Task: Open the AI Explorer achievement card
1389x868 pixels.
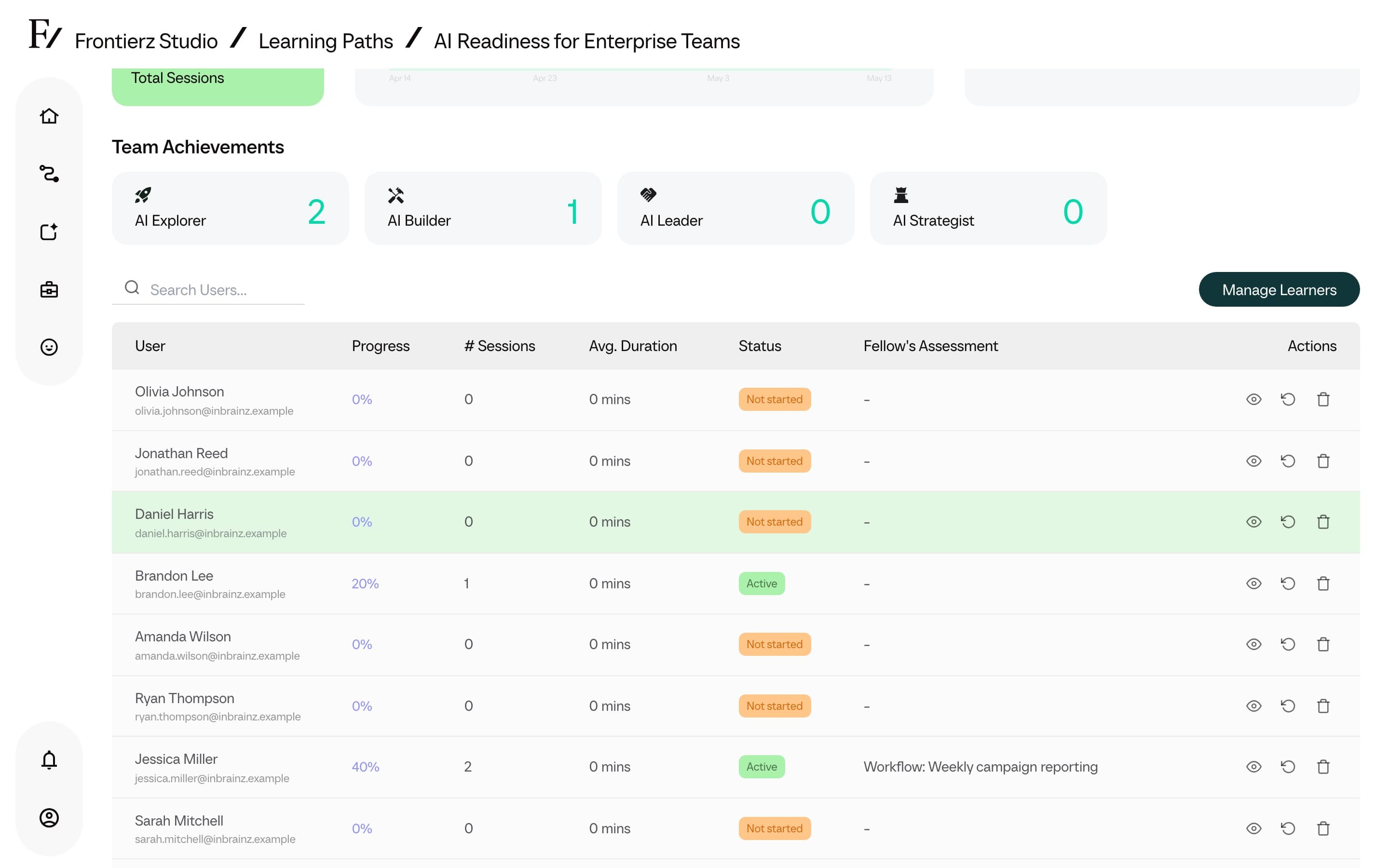Action: click(x=230, y=208)
